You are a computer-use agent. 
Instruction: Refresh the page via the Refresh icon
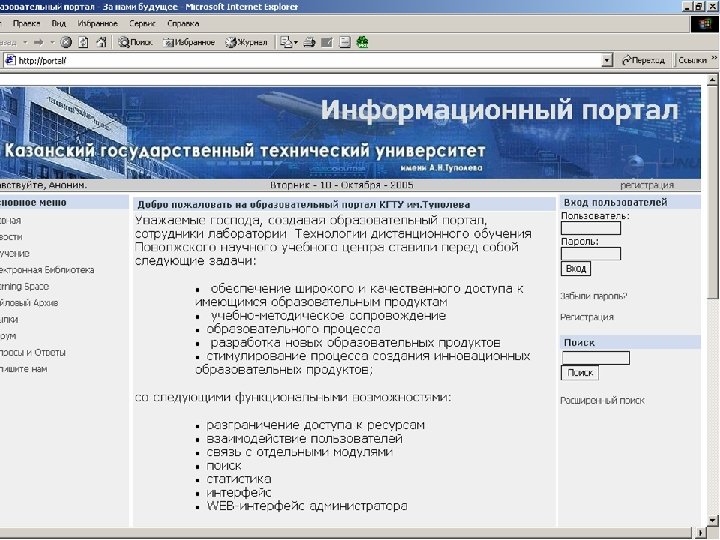pos(83,42)
